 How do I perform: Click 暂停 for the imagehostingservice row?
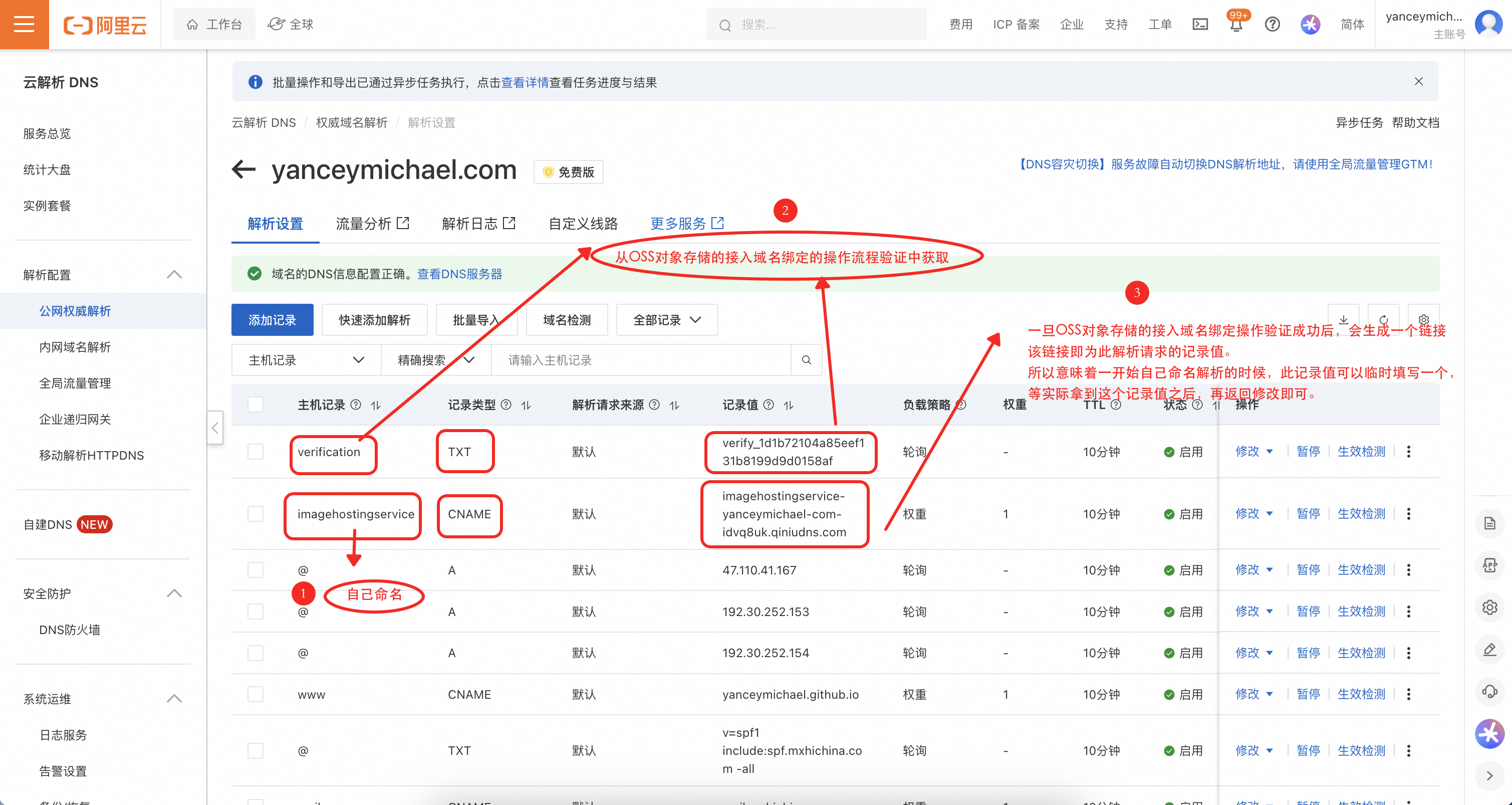coord(1308,514)
